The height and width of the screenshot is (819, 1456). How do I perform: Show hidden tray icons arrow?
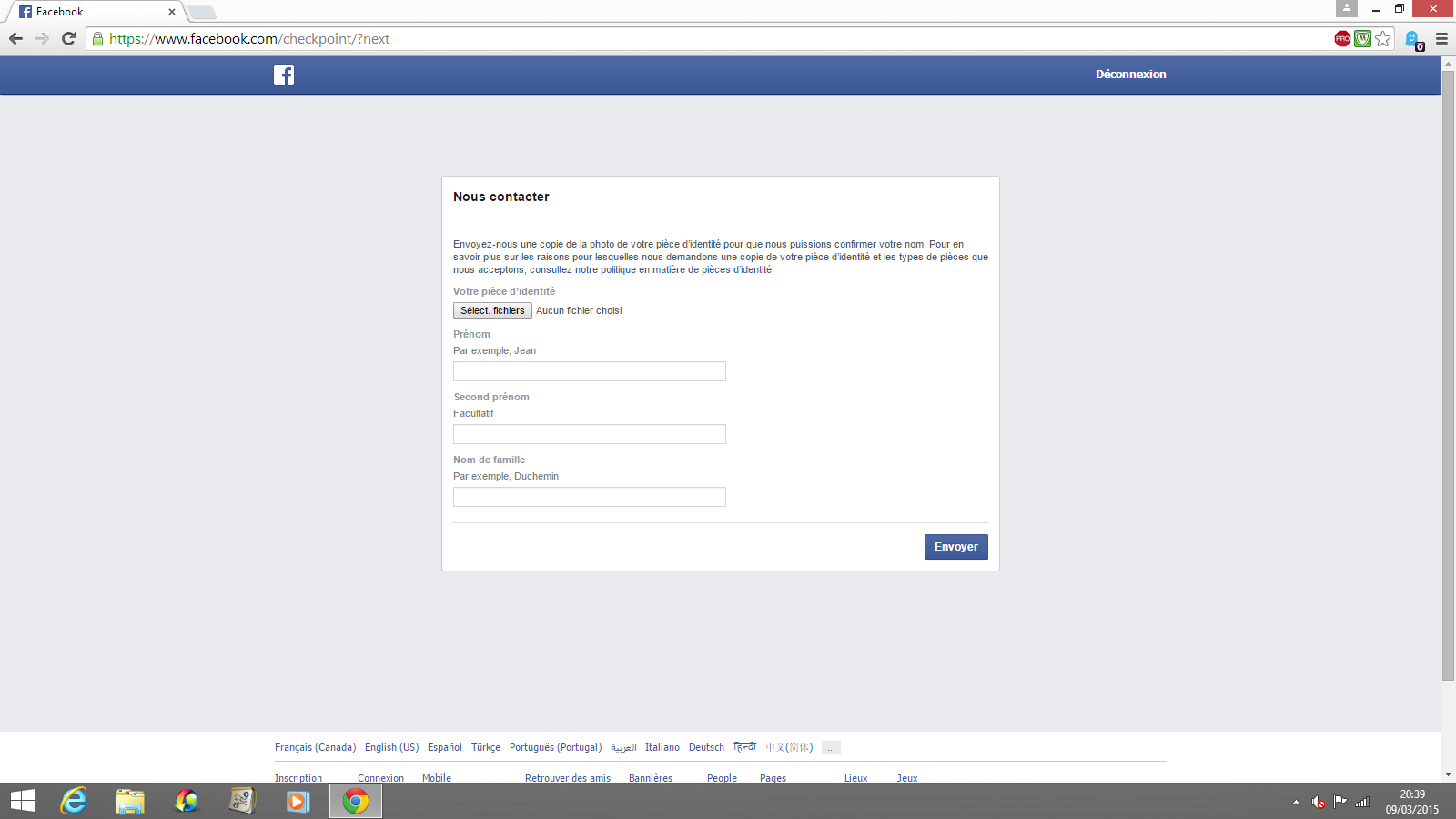[1296, 802]
